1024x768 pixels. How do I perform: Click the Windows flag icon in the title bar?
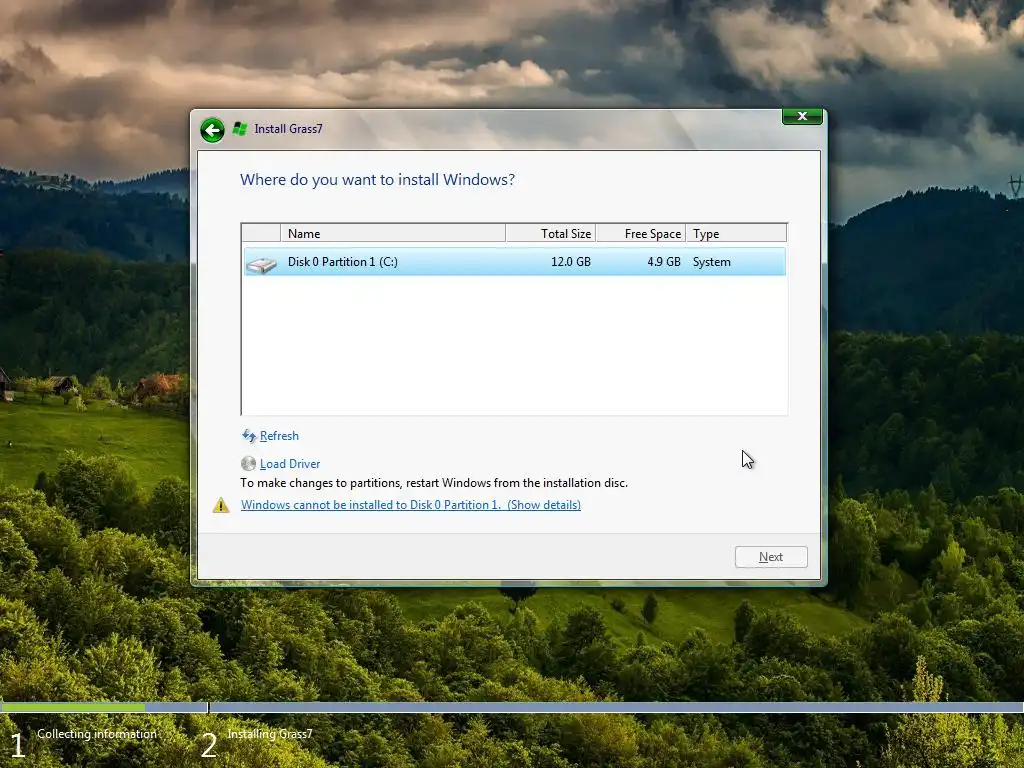click(x=240, y=129)
